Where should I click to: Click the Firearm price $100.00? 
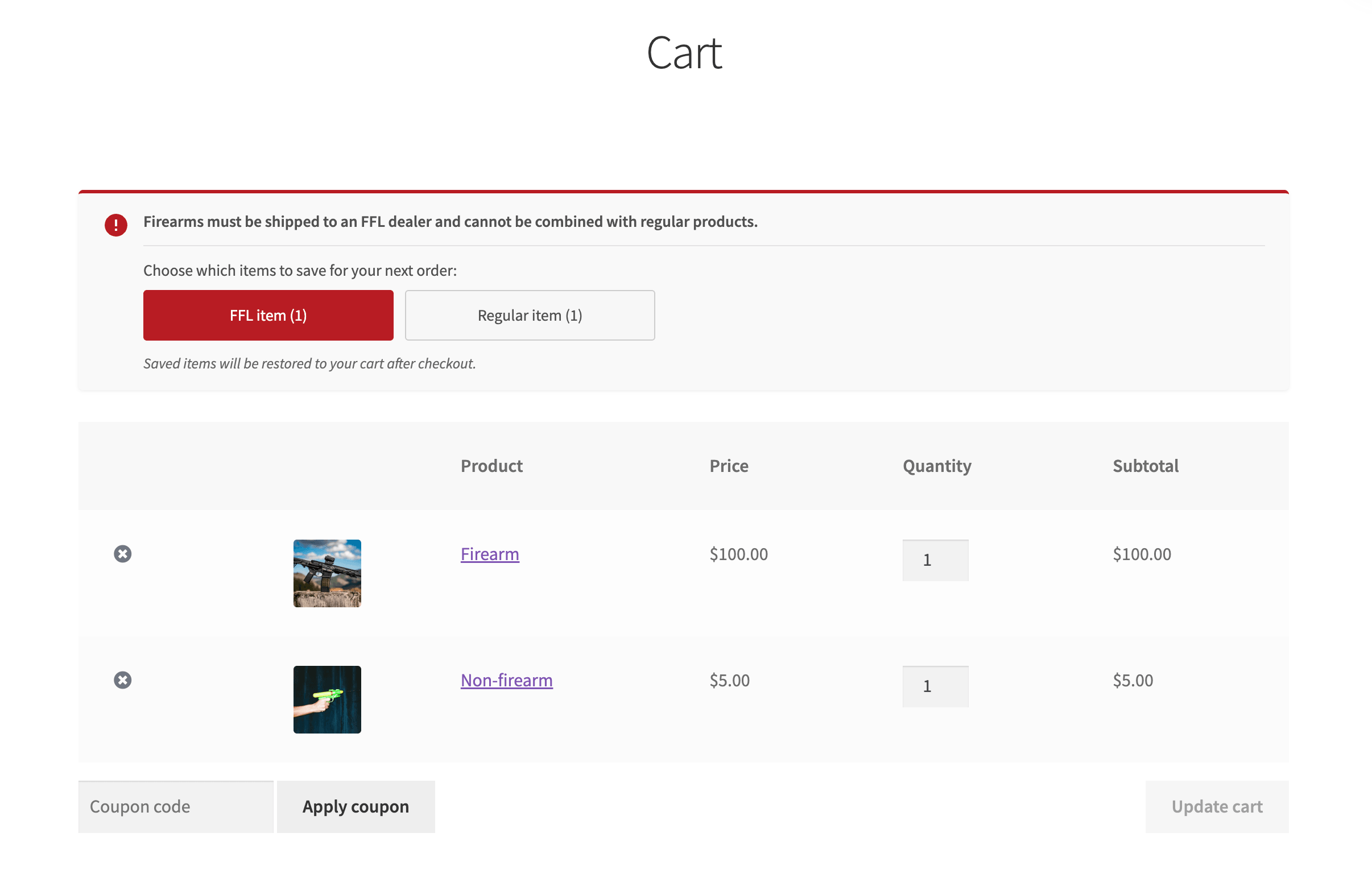pos(739,555)
